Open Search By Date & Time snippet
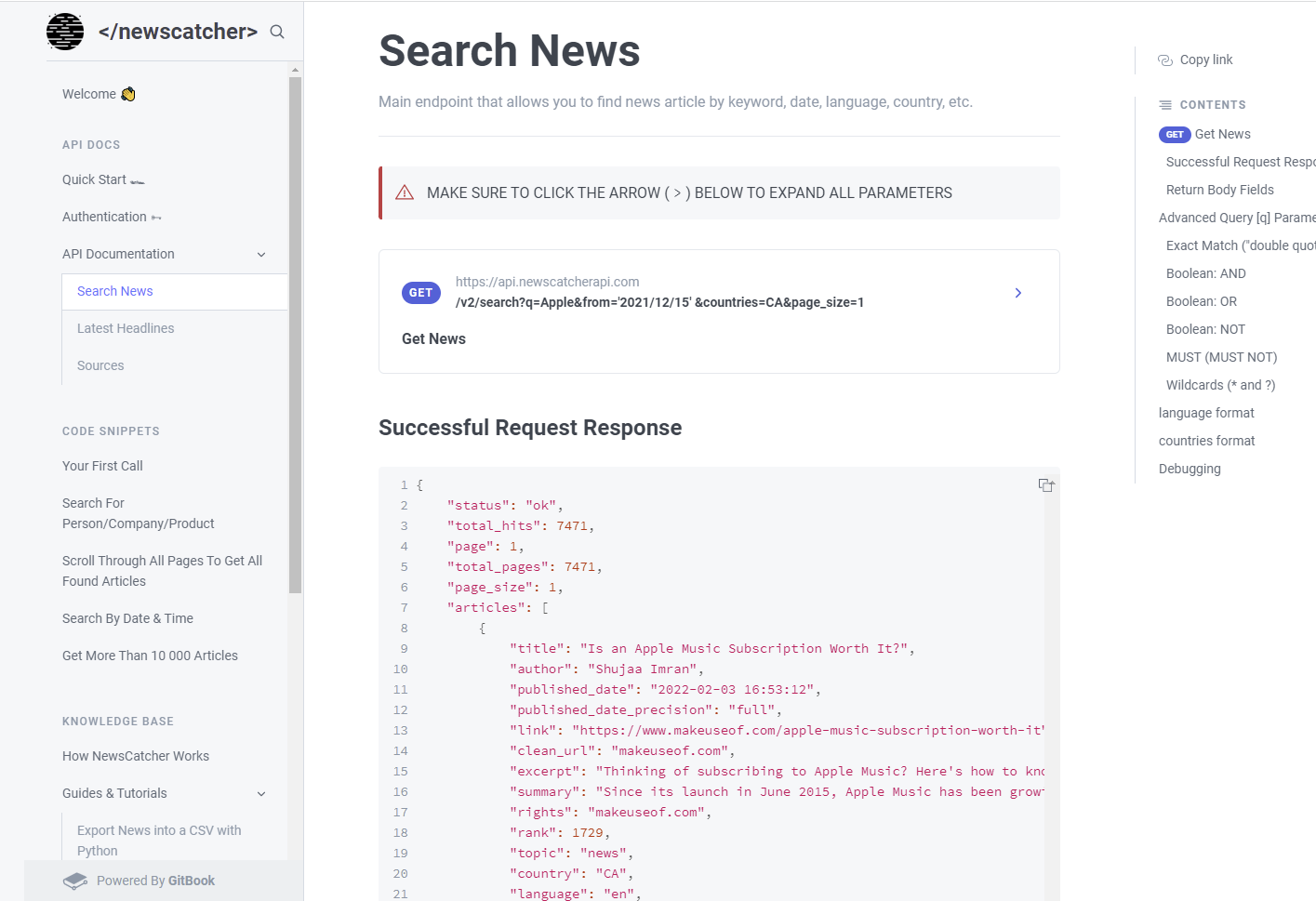1316x901 pixels. tap(127, 618)
